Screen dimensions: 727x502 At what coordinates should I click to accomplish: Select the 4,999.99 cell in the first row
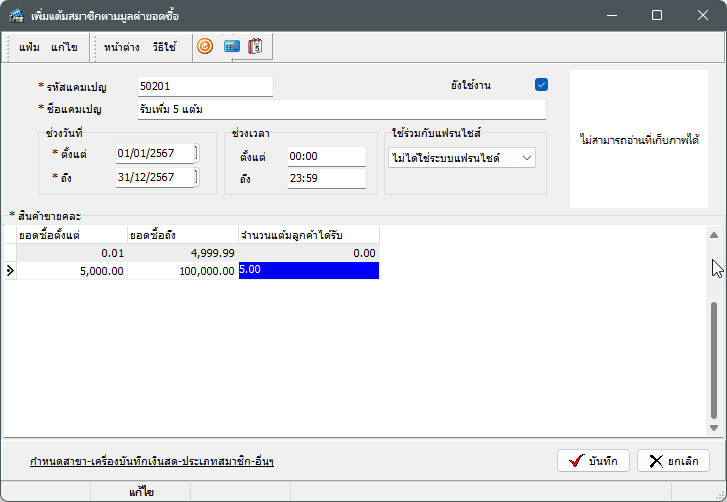click(183, 253)
